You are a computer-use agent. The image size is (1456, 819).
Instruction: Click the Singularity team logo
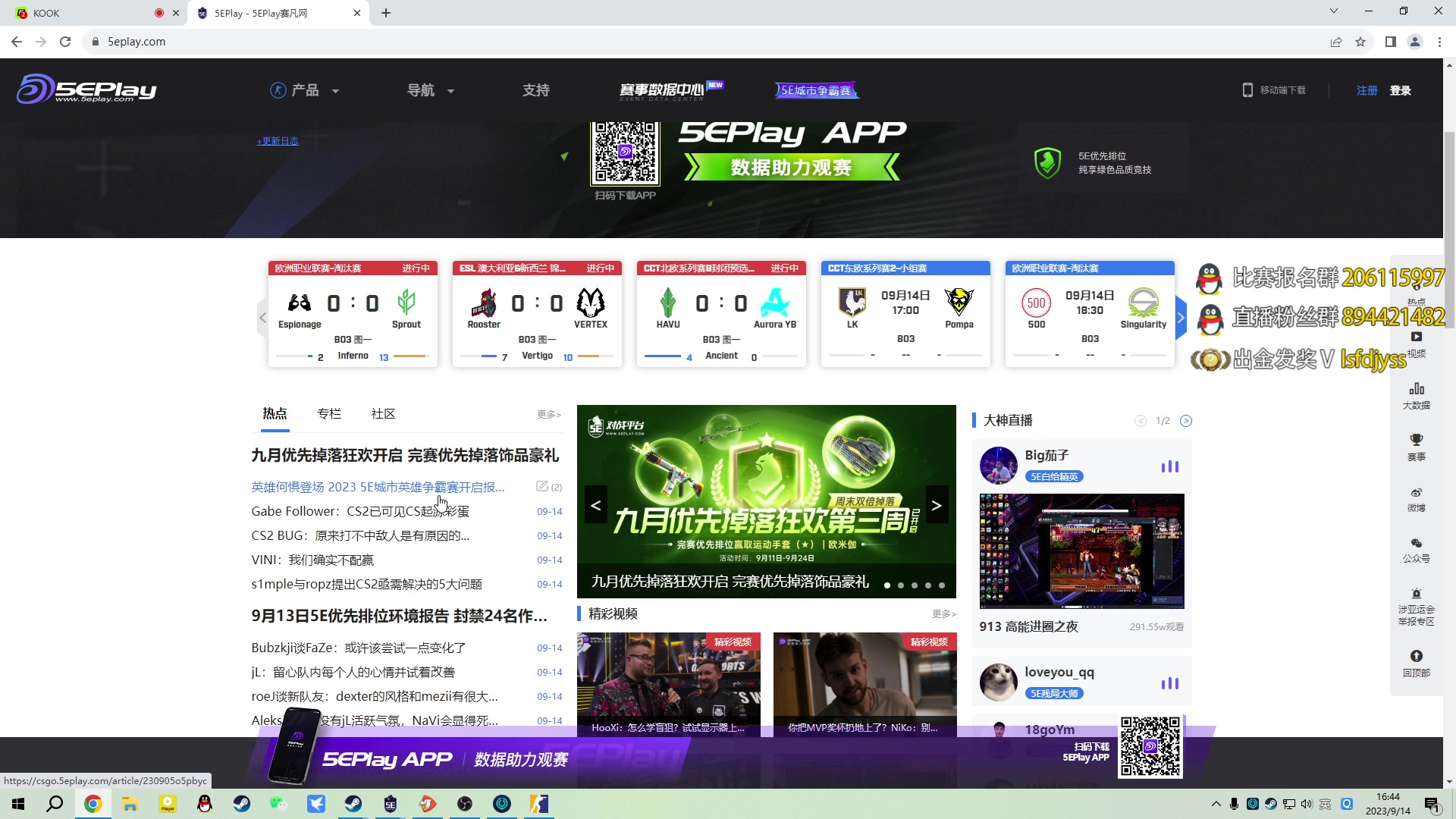1143,302
